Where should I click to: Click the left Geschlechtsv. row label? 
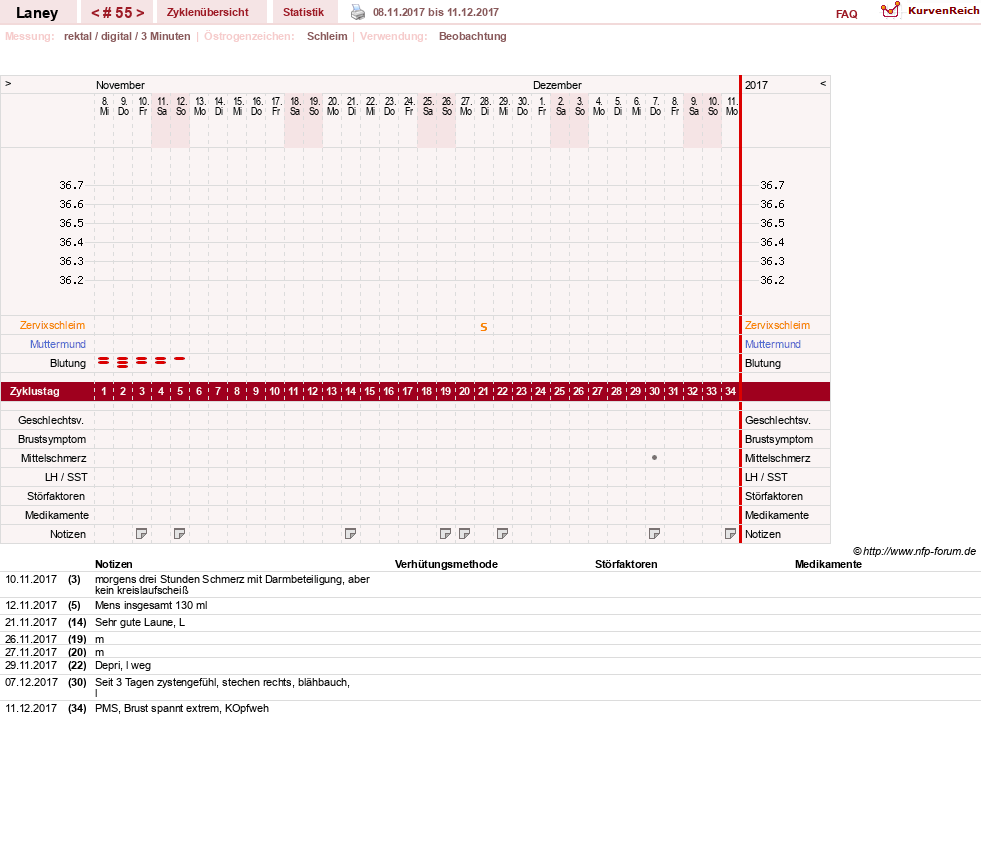tap(51, 420)
